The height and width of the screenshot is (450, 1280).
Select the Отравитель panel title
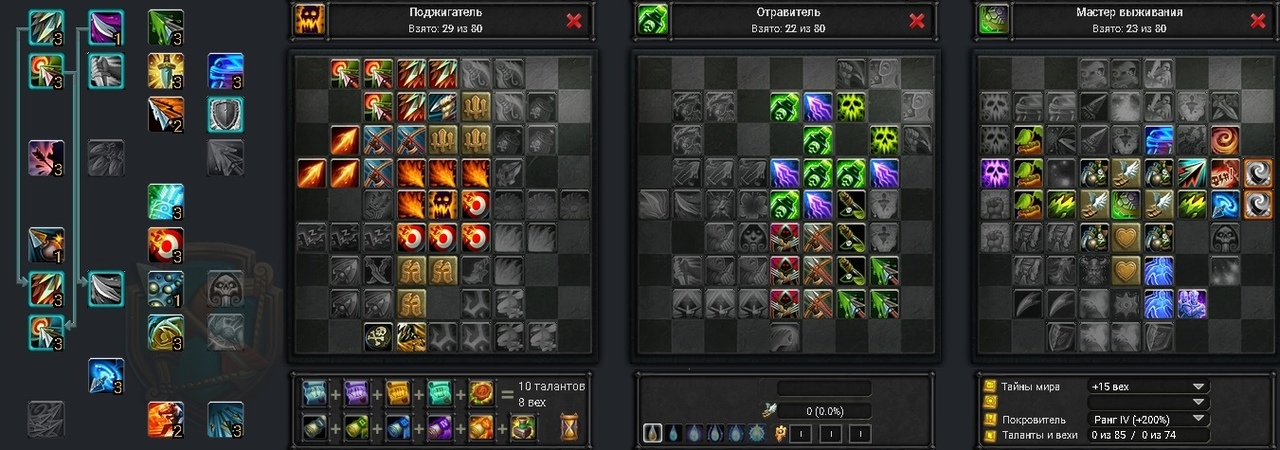click(789, 13)
